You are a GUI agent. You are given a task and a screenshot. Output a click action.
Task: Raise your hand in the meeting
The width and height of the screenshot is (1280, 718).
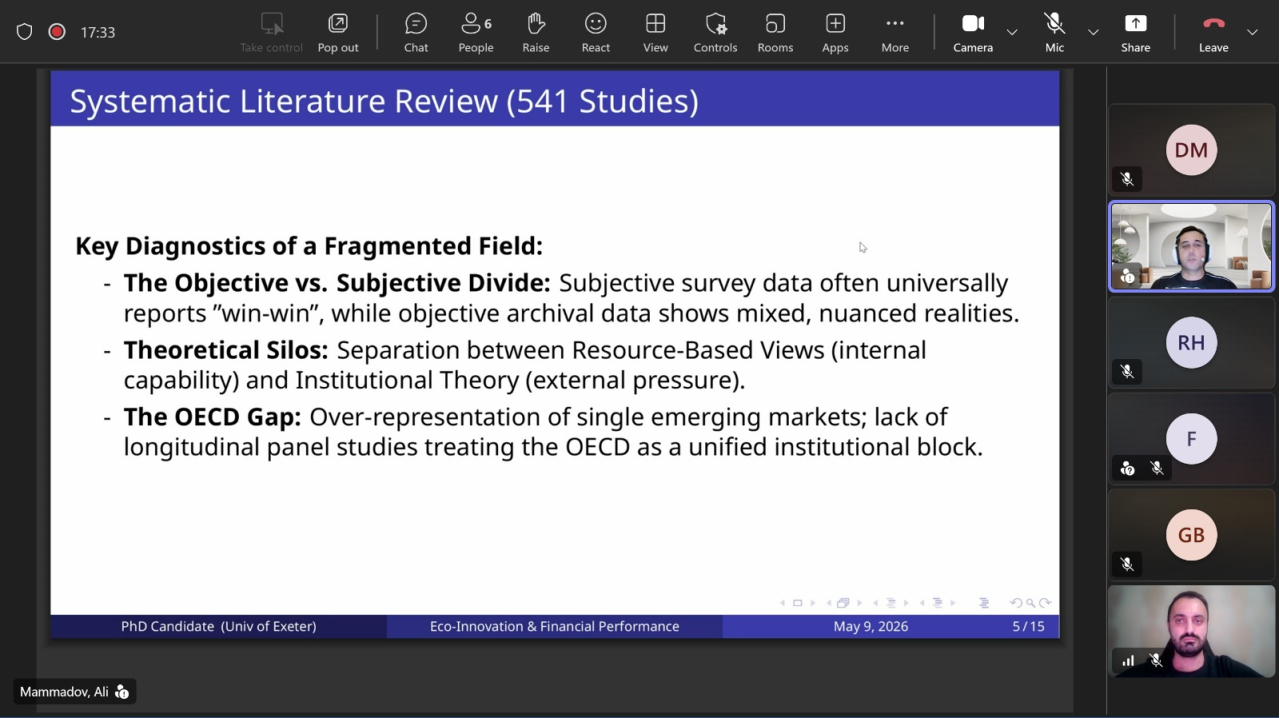pyautogui.click(x=536, y=32)
